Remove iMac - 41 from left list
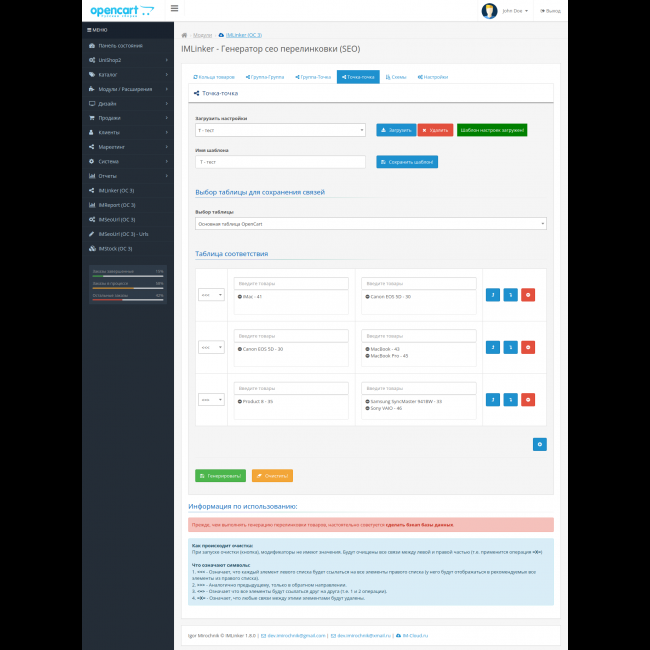 (x=240, y=297)
